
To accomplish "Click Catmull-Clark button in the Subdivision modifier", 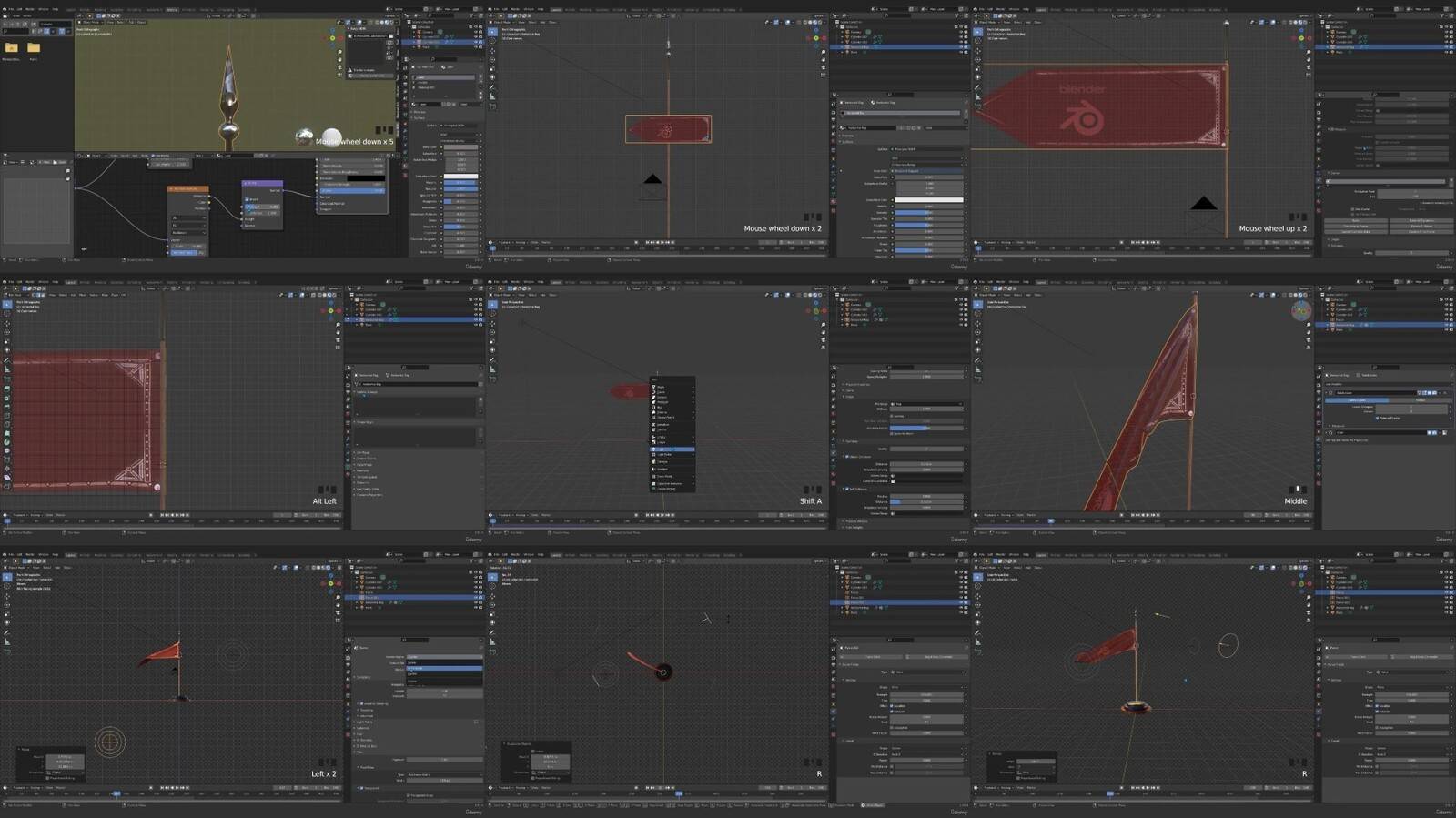I will point(1357,400).
